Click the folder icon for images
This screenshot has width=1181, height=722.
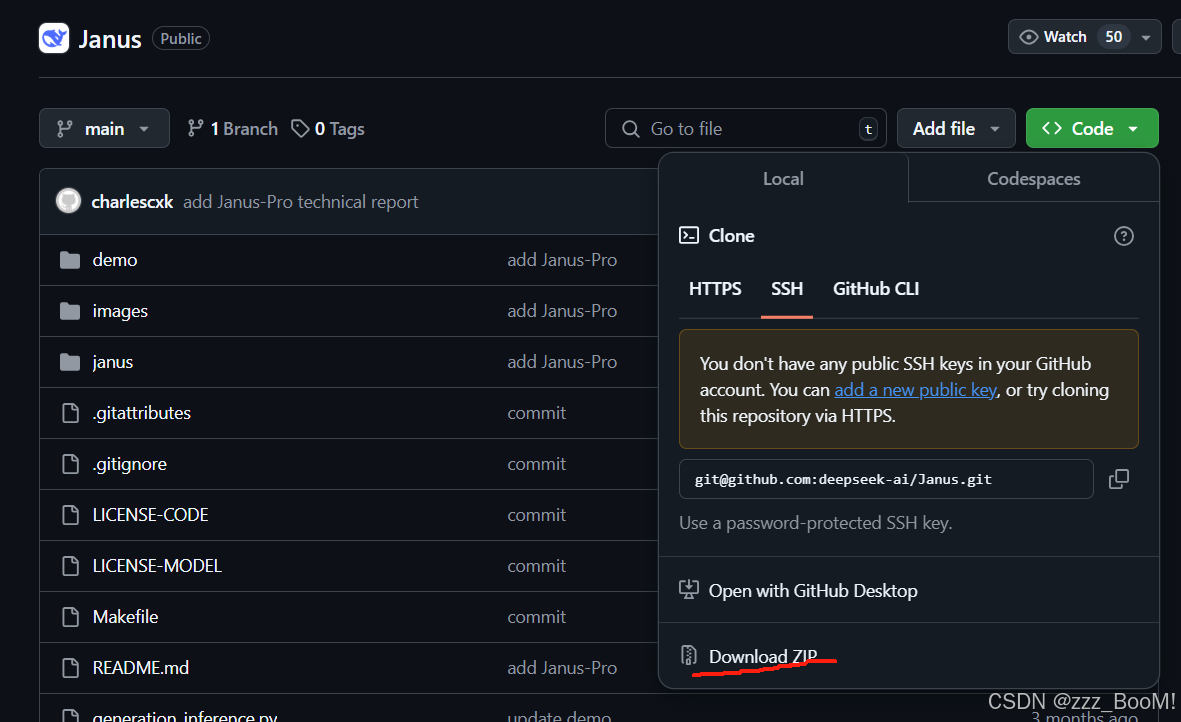coord(70,311)
